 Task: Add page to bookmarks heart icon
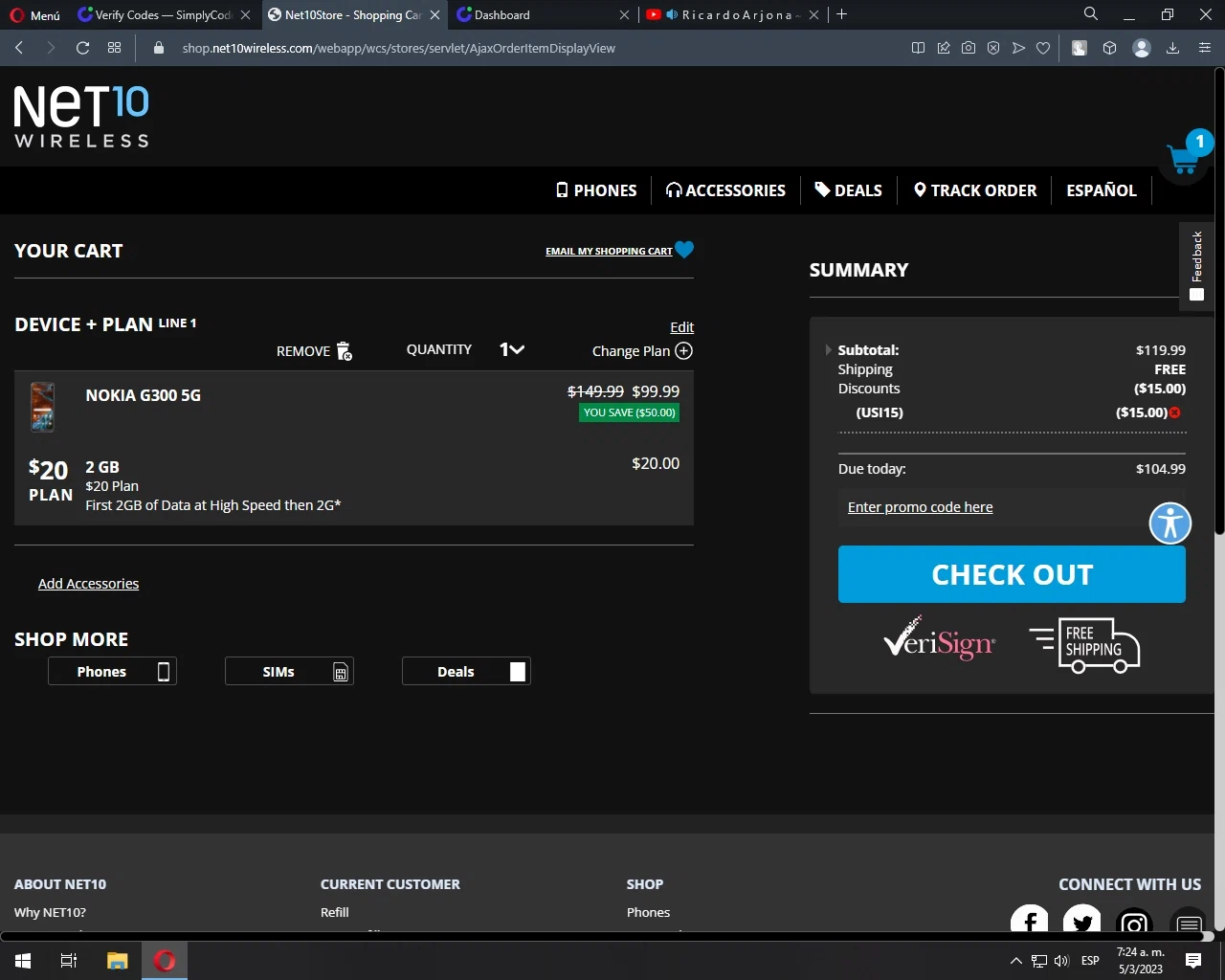1043,48
